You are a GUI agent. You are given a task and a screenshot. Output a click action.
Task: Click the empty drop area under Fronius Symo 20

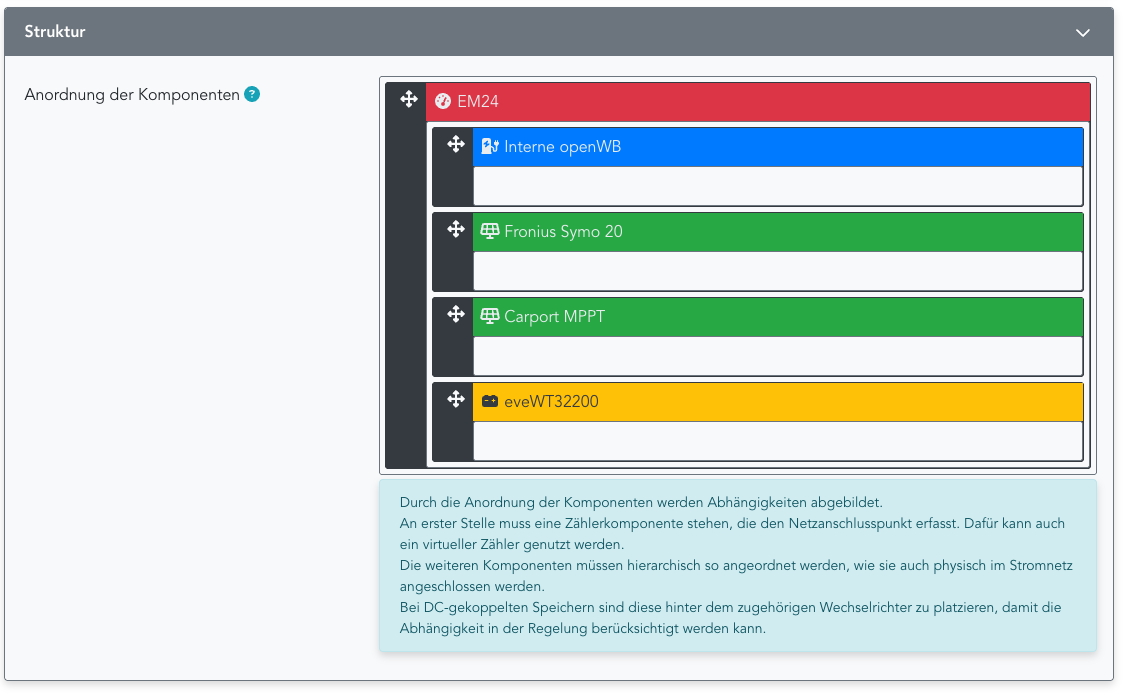click(778, 271)
